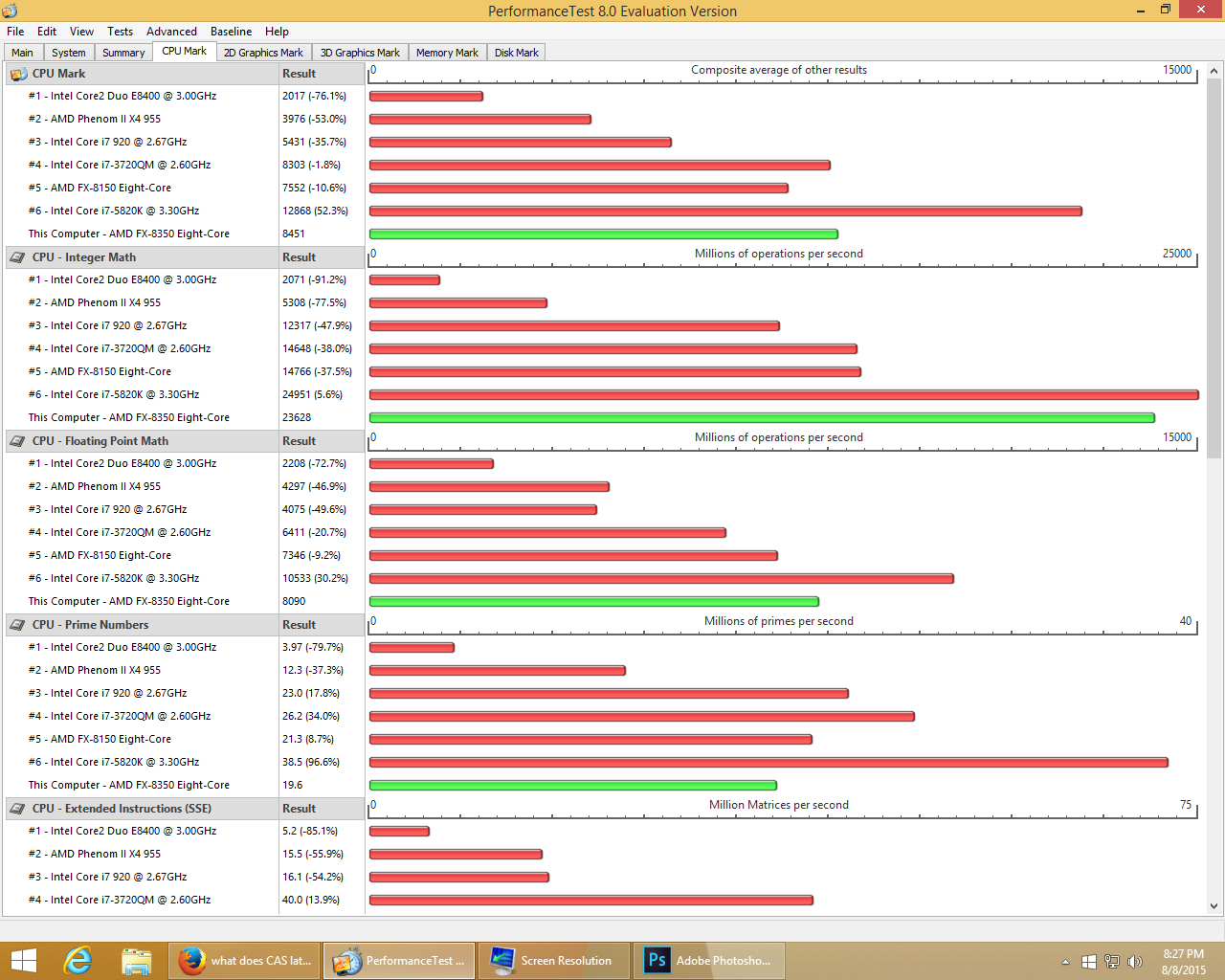
Task: Select Prime Numbers row '#4 - Intel Core i7-3720QM'
Action: tap(120, 716)
